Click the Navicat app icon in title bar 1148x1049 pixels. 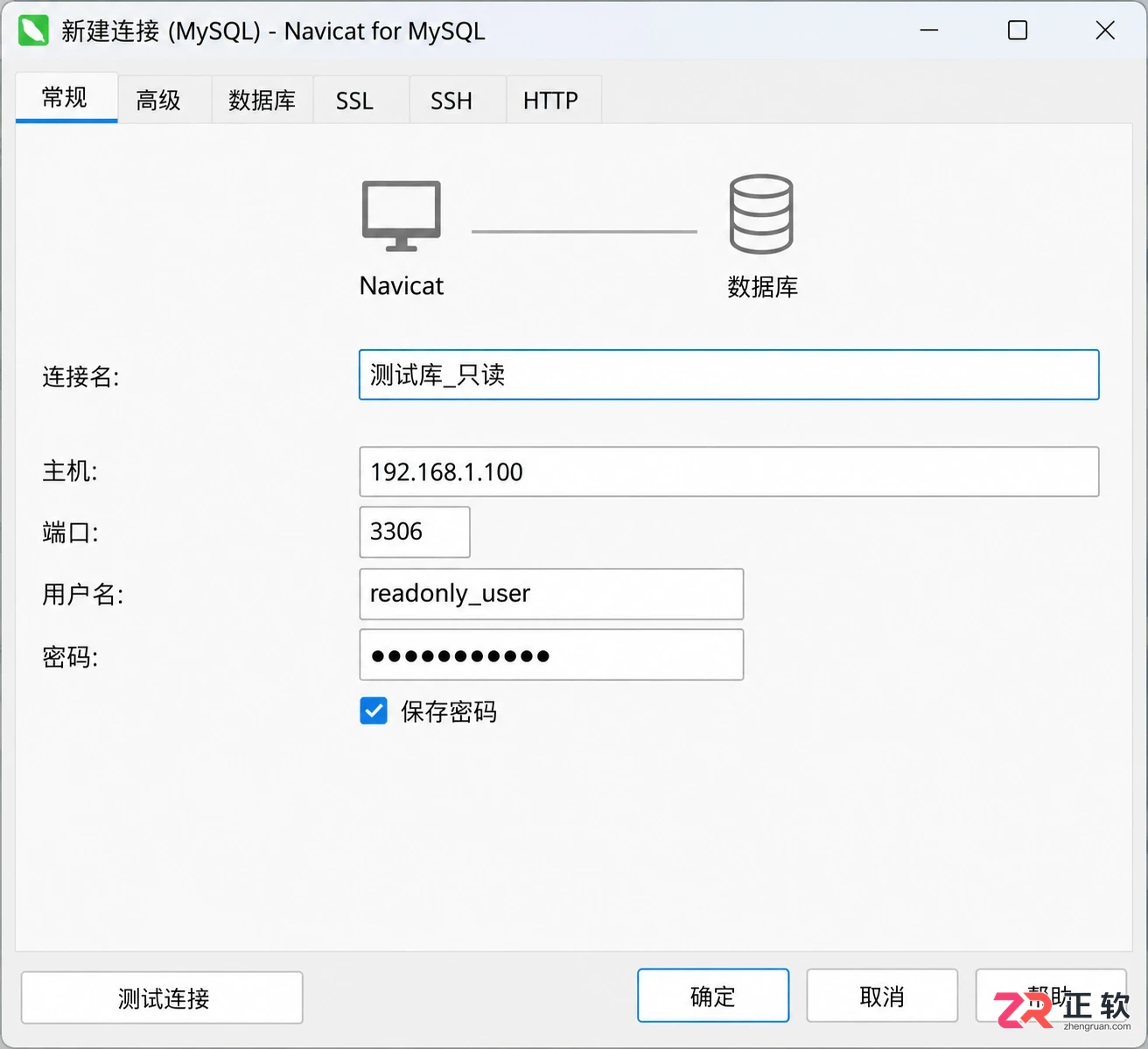[33, 31]
